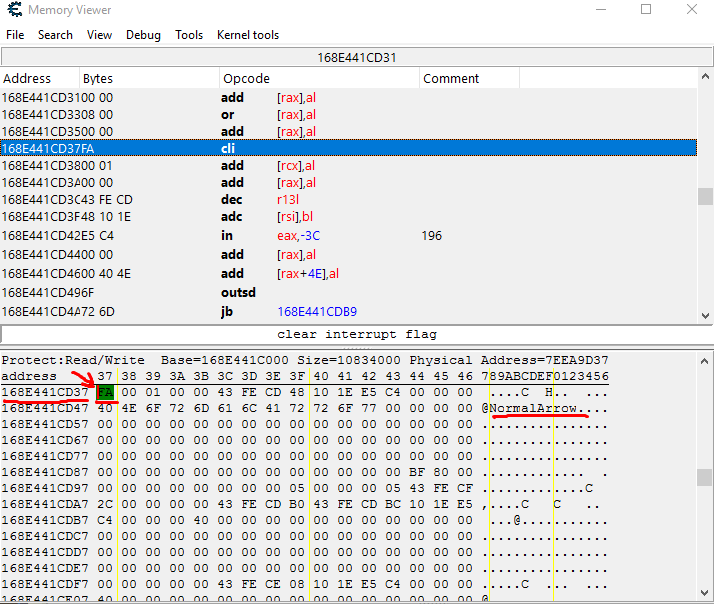Click the Comment column header
The width and height of the screenshot is (714, 604).
pos(469,78)
